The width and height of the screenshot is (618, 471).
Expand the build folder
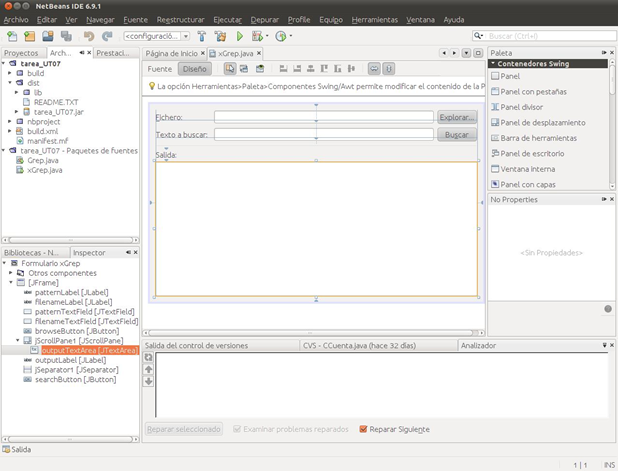pos(10,73)
